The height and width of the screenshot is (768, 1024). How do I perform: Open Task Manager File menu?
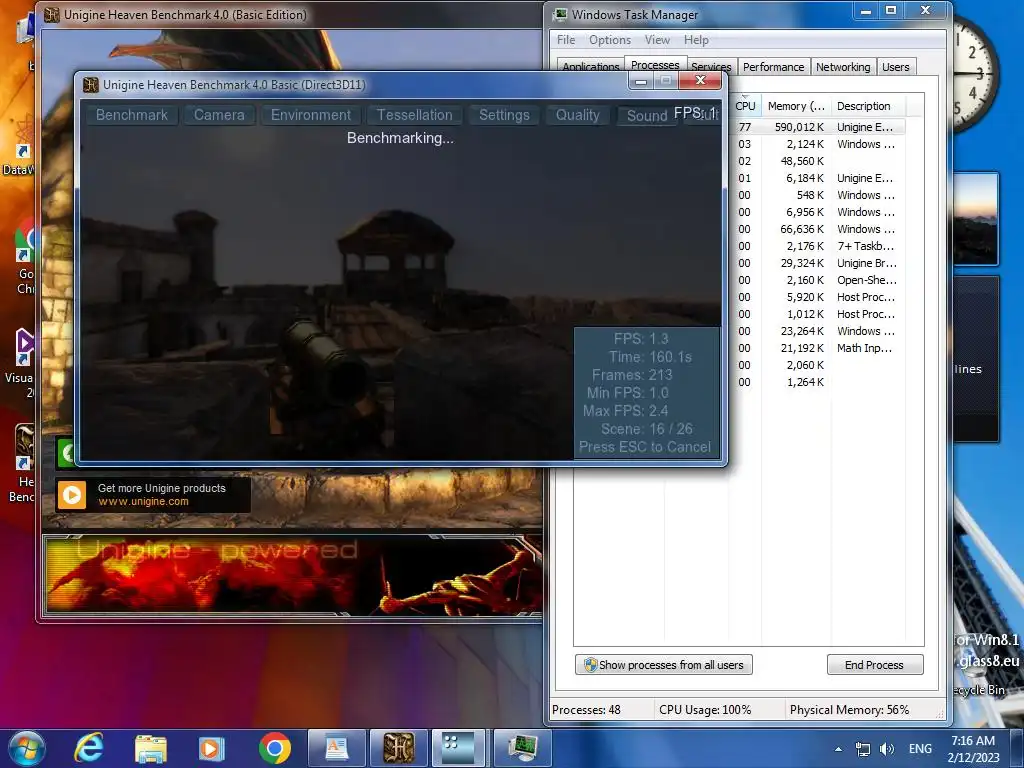[x=566, y=40]
